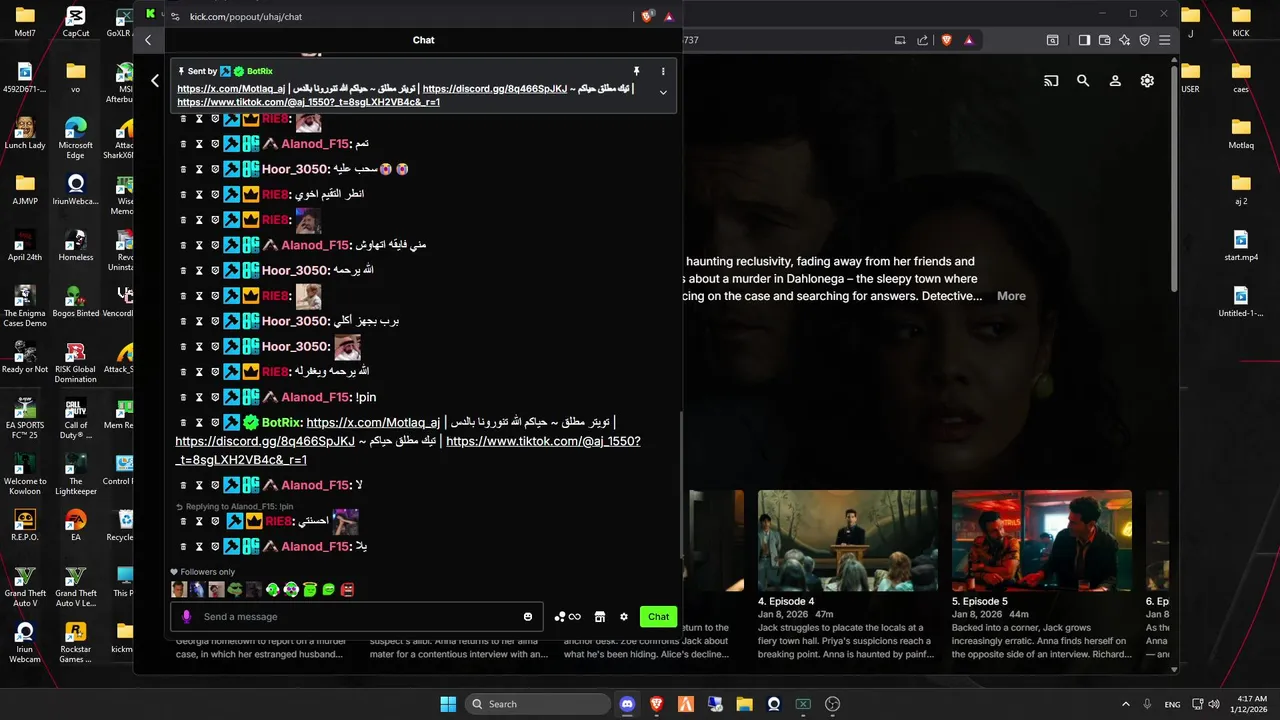Open tiktok.com link in BotRix chat message
1280x720 pixels.
(x=543, y=441)
